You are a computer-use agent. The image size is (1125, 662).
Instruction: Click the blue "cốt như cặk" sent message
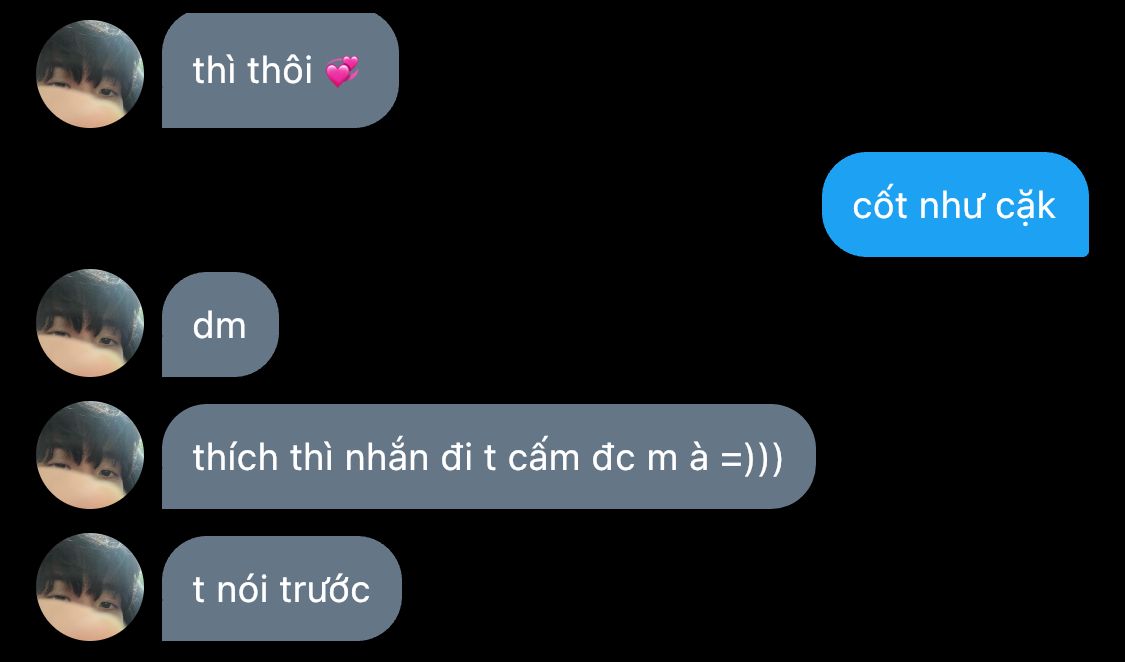[x=955, y=204]
